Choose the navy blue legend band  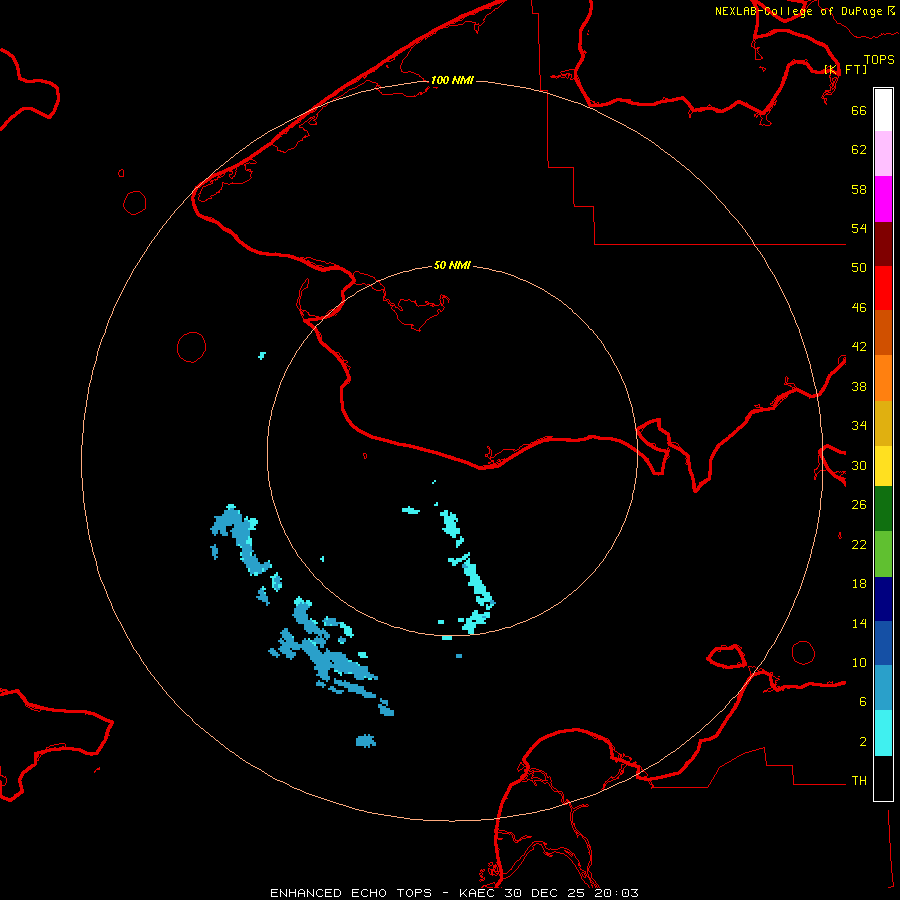point(883,599)
